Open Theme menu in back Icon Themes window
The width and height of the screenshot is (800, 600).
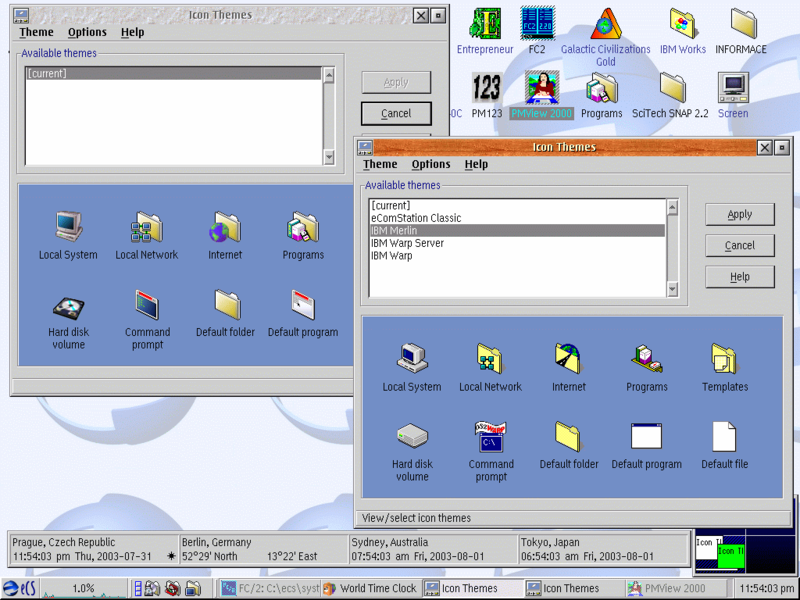click(x=36, y=32)
